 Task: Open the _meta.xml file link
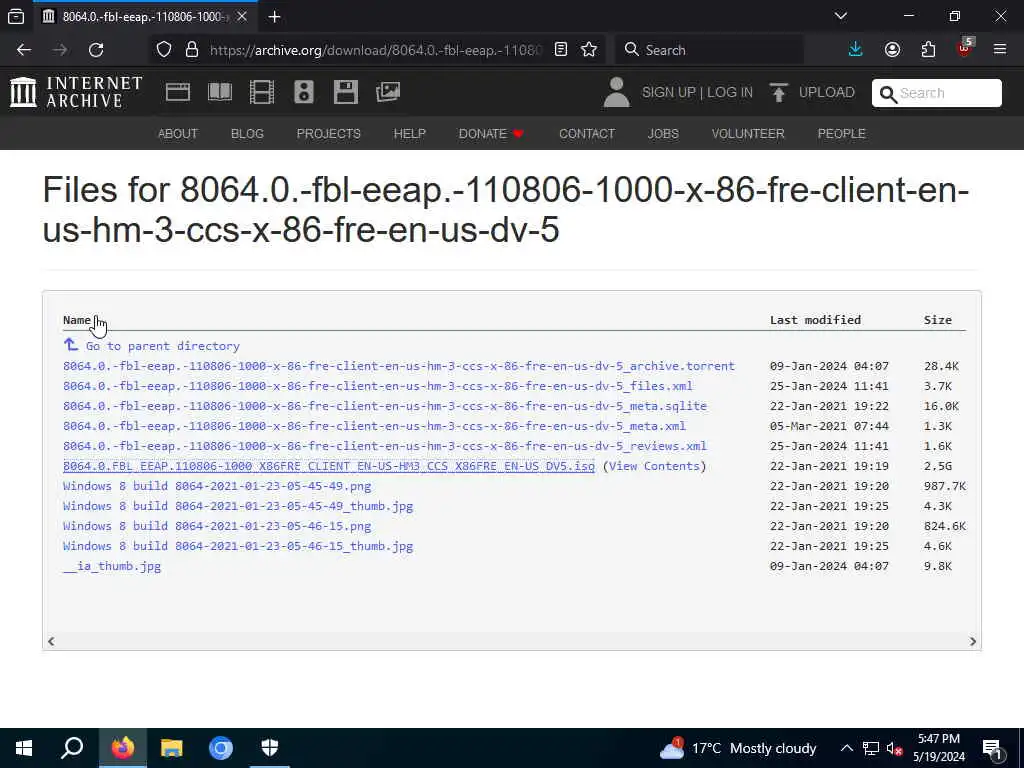tap(374, 426)
